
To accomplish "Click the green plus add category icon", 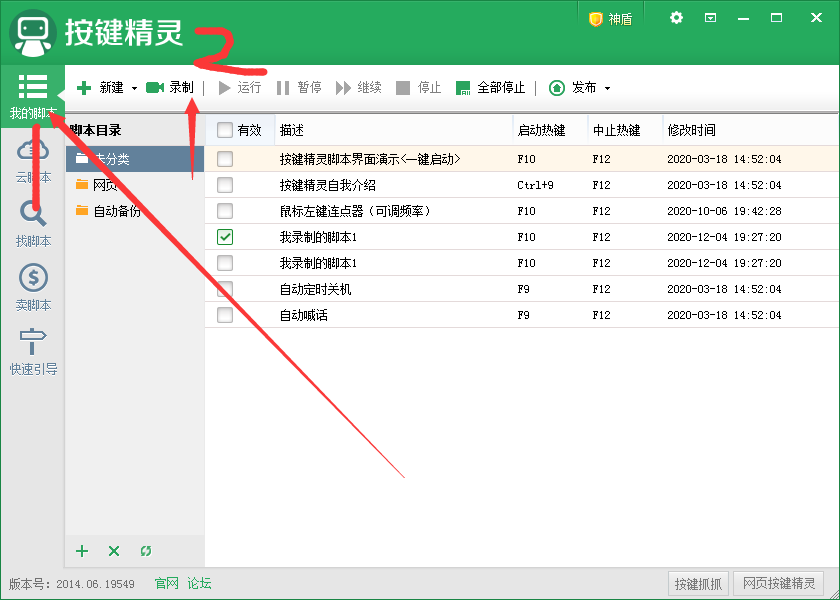I will point(83,551).
